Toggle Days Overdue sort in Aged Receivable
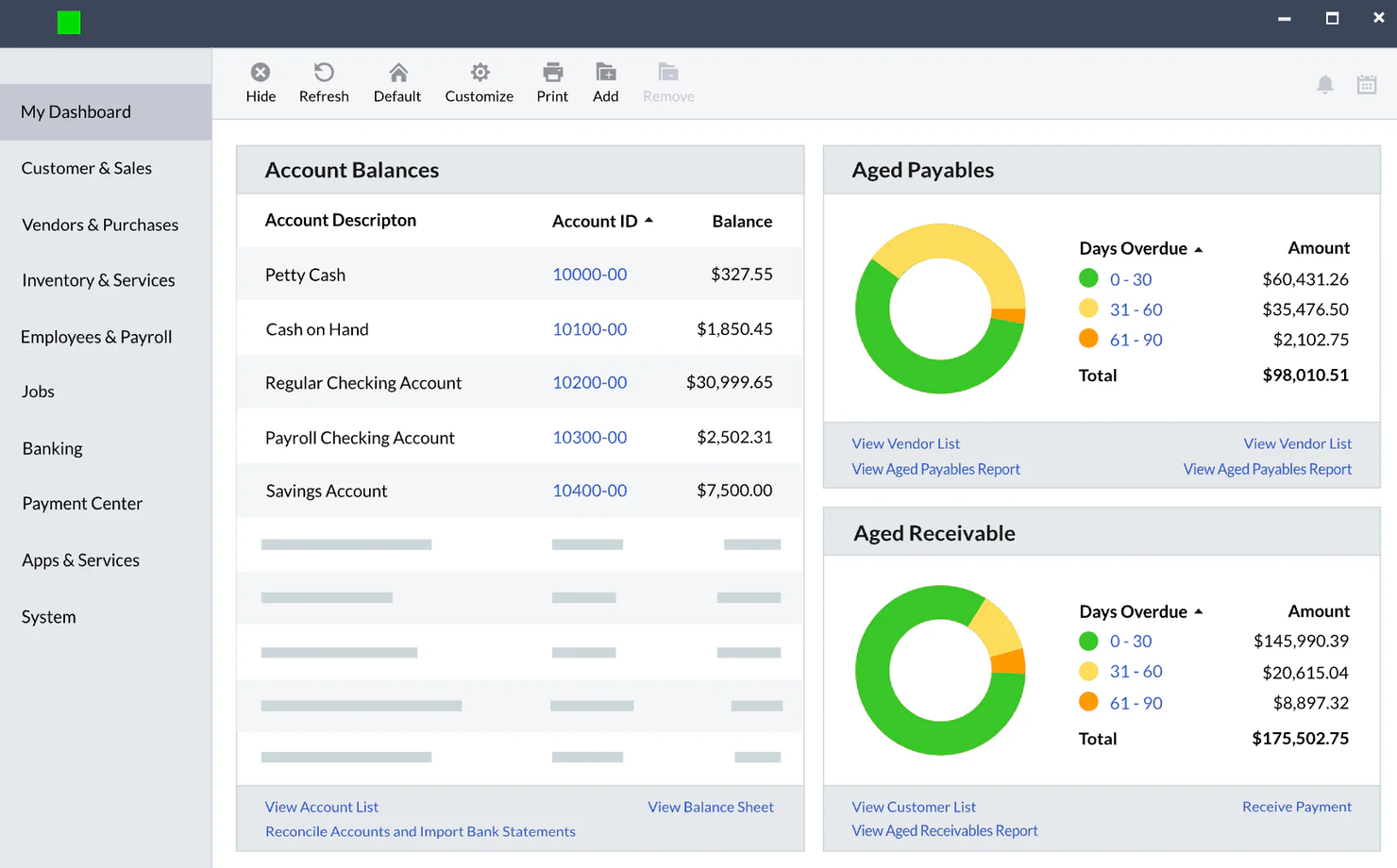The height and width of the screenshot is (868, 1397). 1199,610
